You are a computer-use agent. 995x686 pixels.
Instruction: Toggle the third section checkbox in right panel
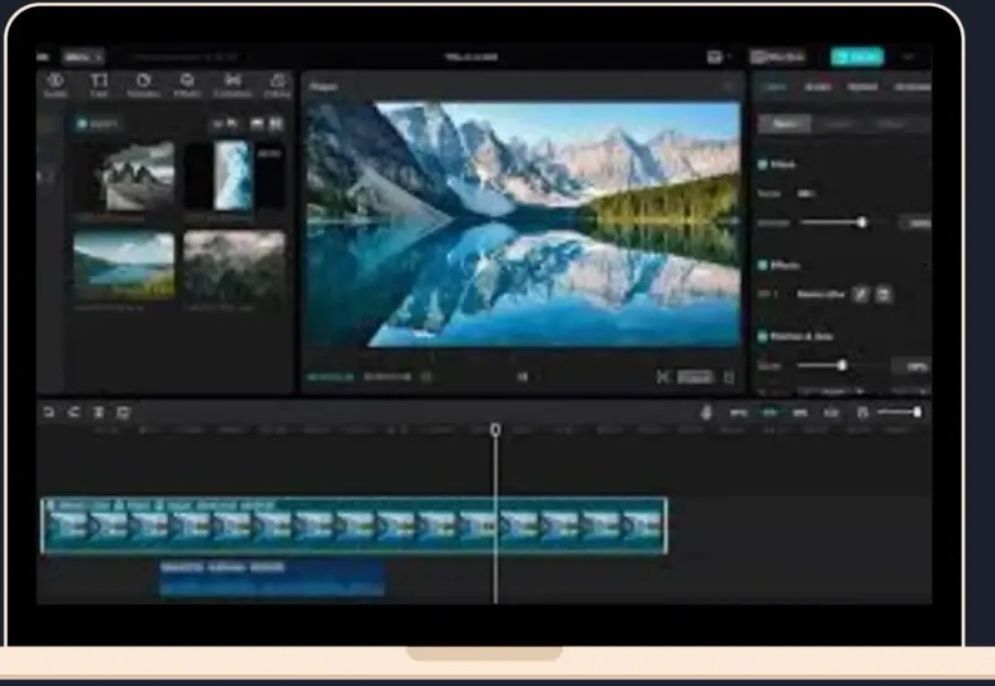point(763,337)
